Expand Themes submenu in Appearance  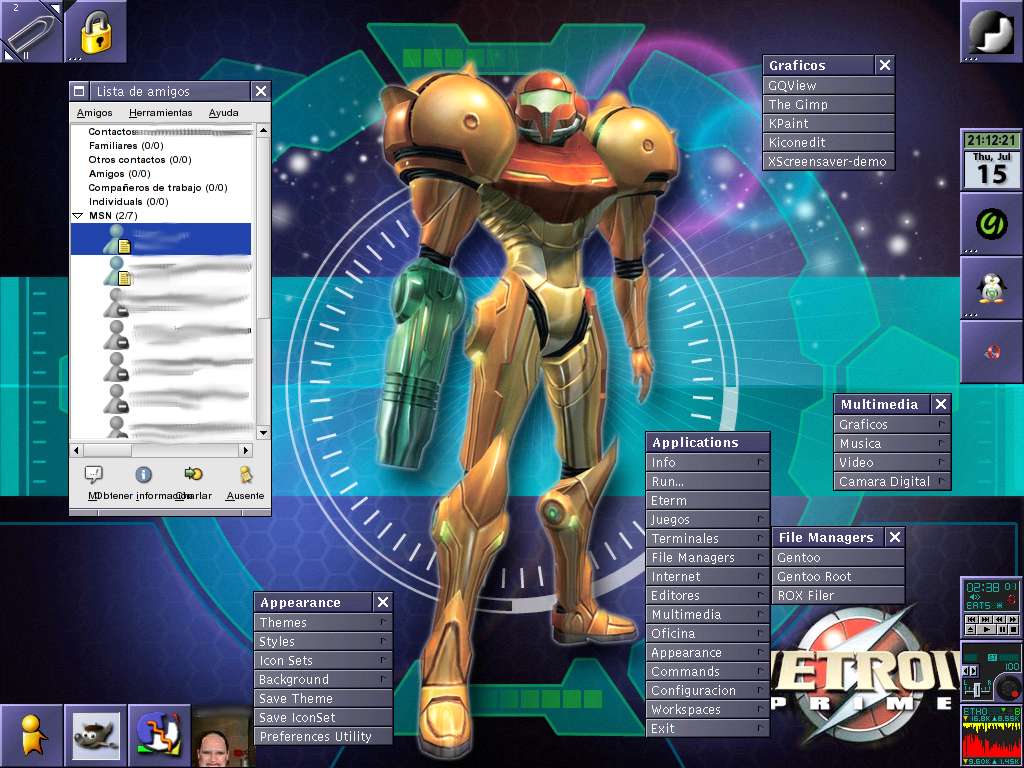pyautogui.click(x=323, y=622)
